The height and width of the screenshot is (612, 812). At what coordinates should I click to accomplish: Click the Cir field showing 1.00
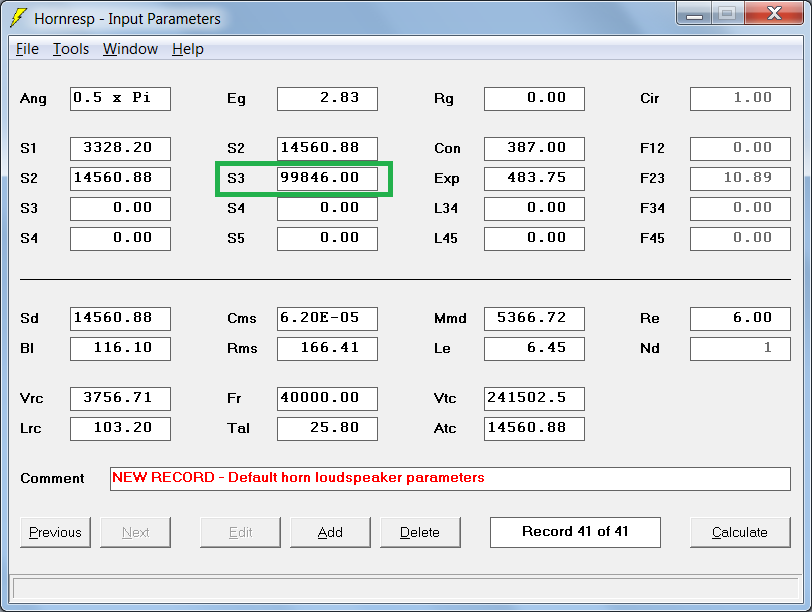click(x=741, y=99)
